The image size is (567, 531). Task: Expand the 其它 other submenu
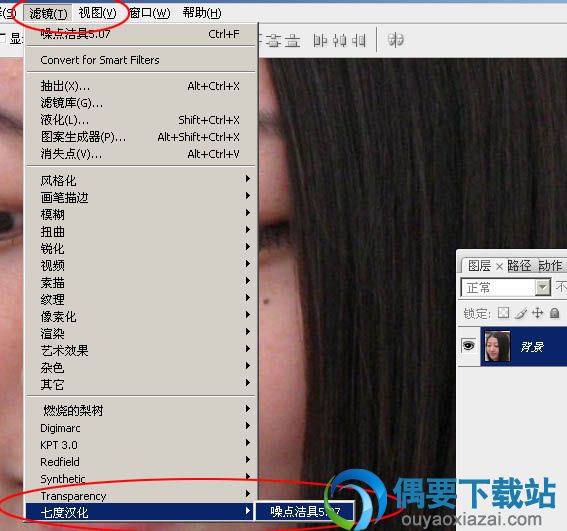tap(141, 384)
